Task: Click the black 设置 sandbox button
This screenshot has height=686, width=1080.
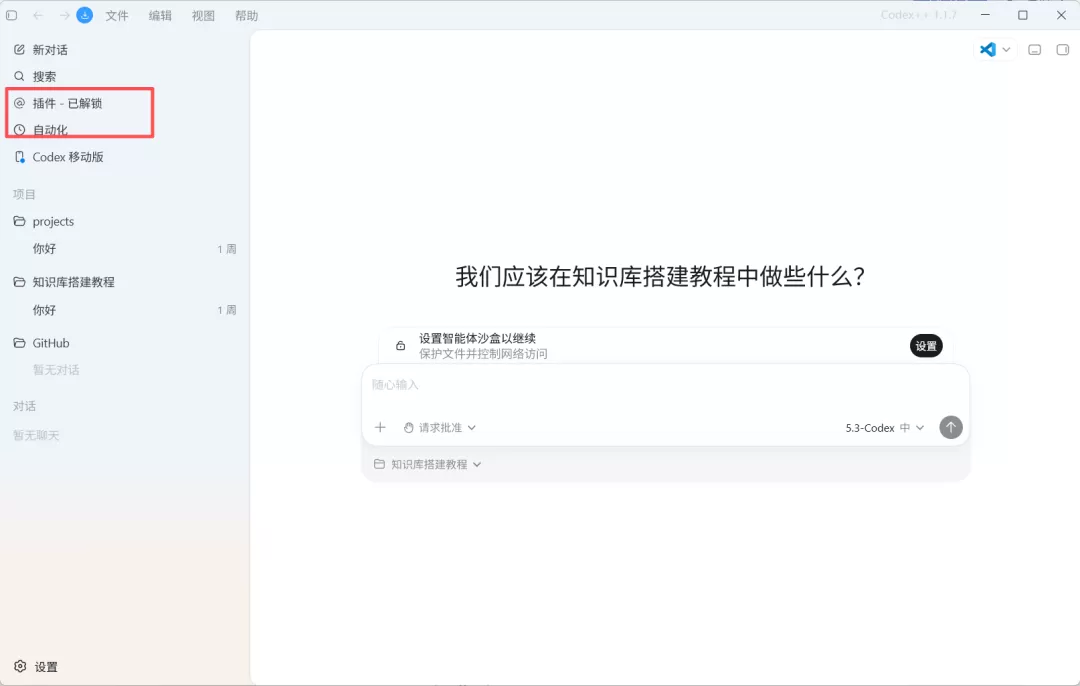Action: click(x=926, y=346)
